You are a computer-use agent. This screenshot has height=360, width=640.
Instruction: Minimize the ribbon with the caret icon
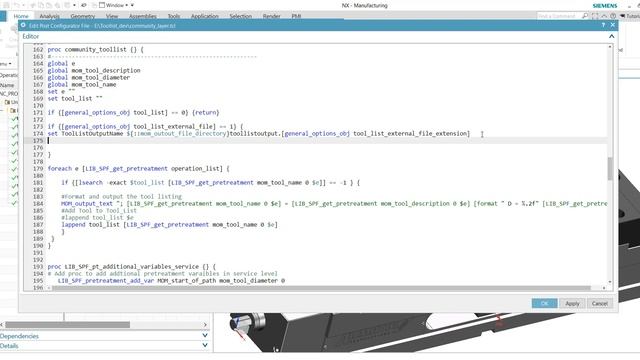click(x=604, y=16)
